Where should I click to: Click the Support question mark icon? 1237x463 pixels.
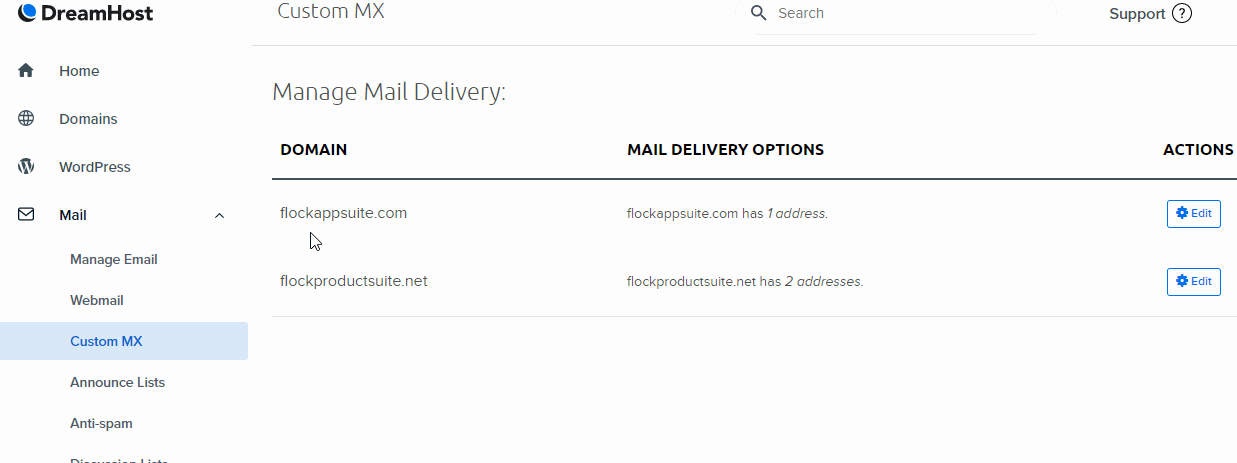[1182, 14]
